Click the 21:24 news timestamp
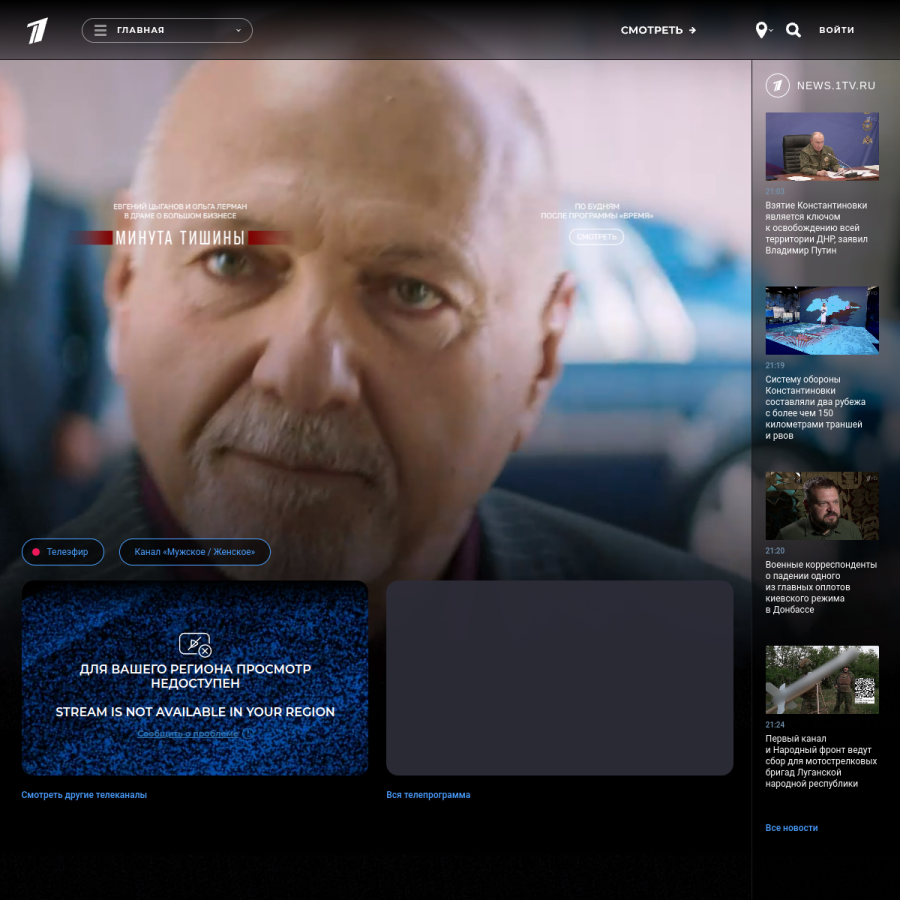Image resolution: width=900 pixels, height=900 pixels. point(775,724)
